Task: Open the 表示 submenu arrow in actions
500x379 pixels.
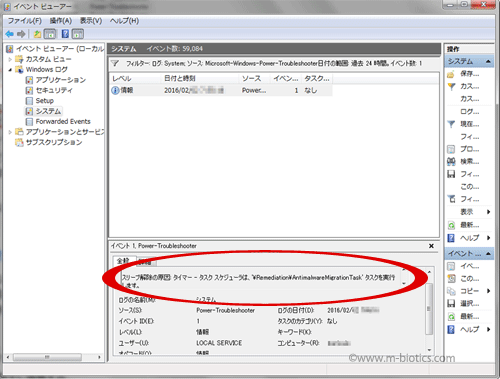Action: [488, 212]
